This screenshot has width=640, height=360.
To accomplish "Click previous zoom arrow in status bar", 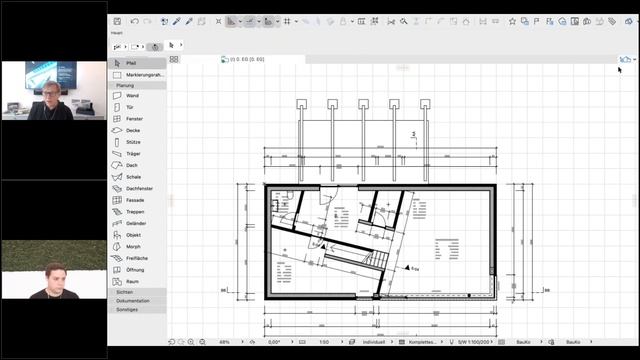I will tap(172, 342).
